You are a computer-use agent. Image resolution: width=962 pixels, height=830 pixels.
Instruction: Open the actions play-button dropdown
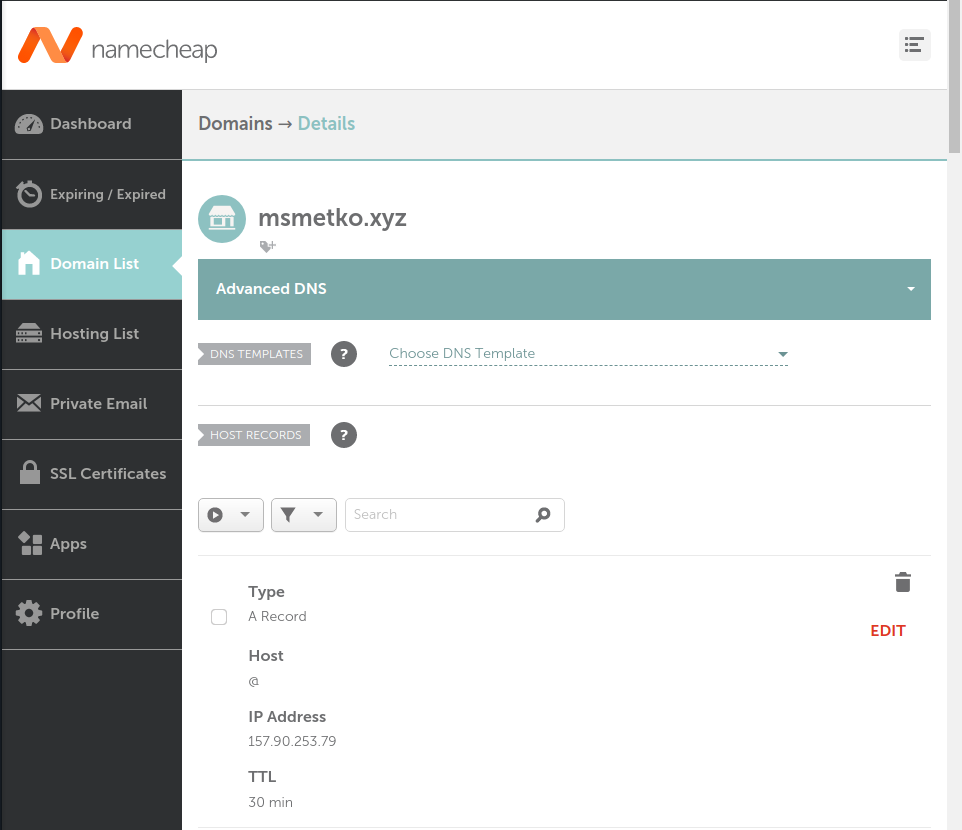tap(231, 515)
